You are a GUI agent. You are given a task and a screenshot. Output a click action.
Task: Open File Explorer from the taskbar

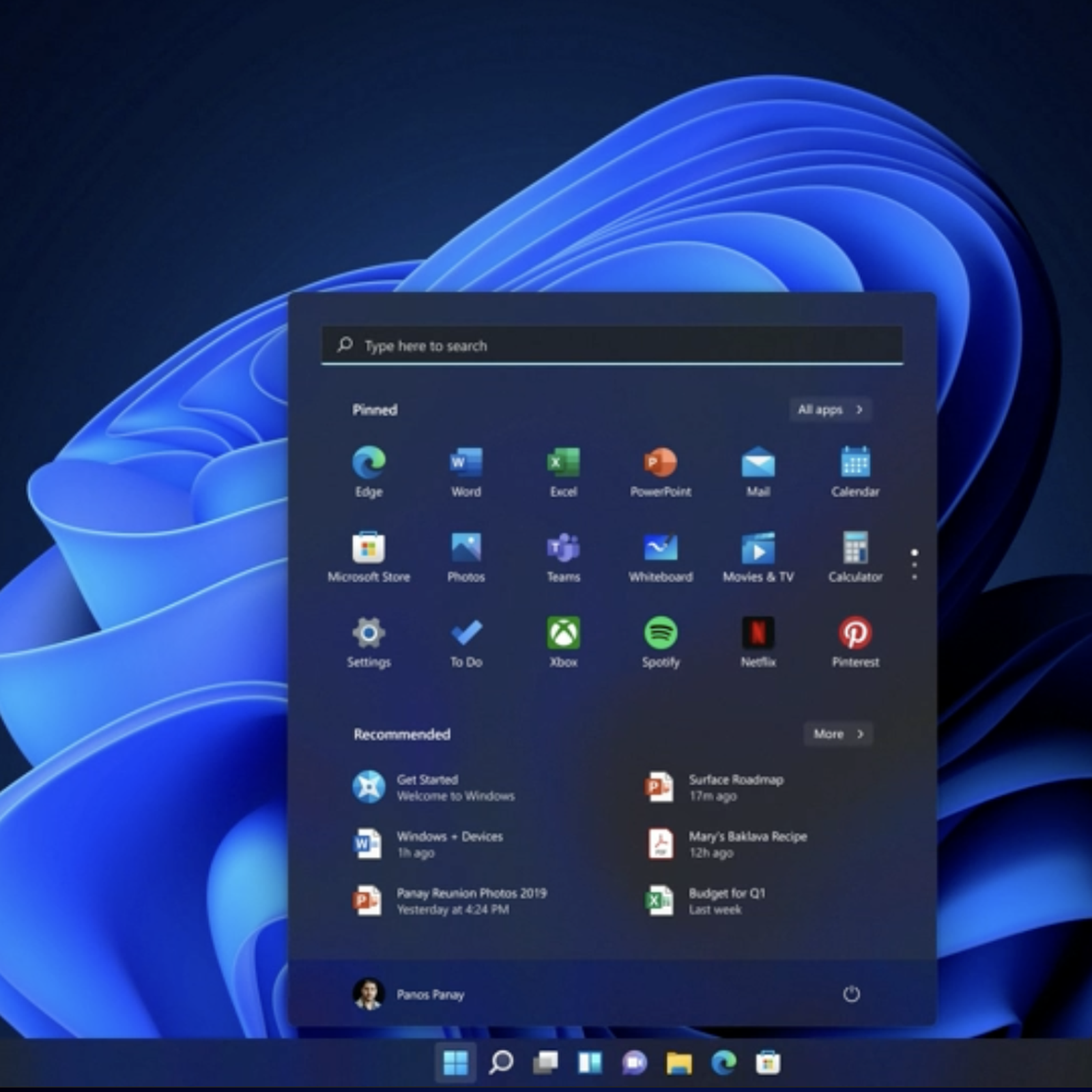[678, 1063]
